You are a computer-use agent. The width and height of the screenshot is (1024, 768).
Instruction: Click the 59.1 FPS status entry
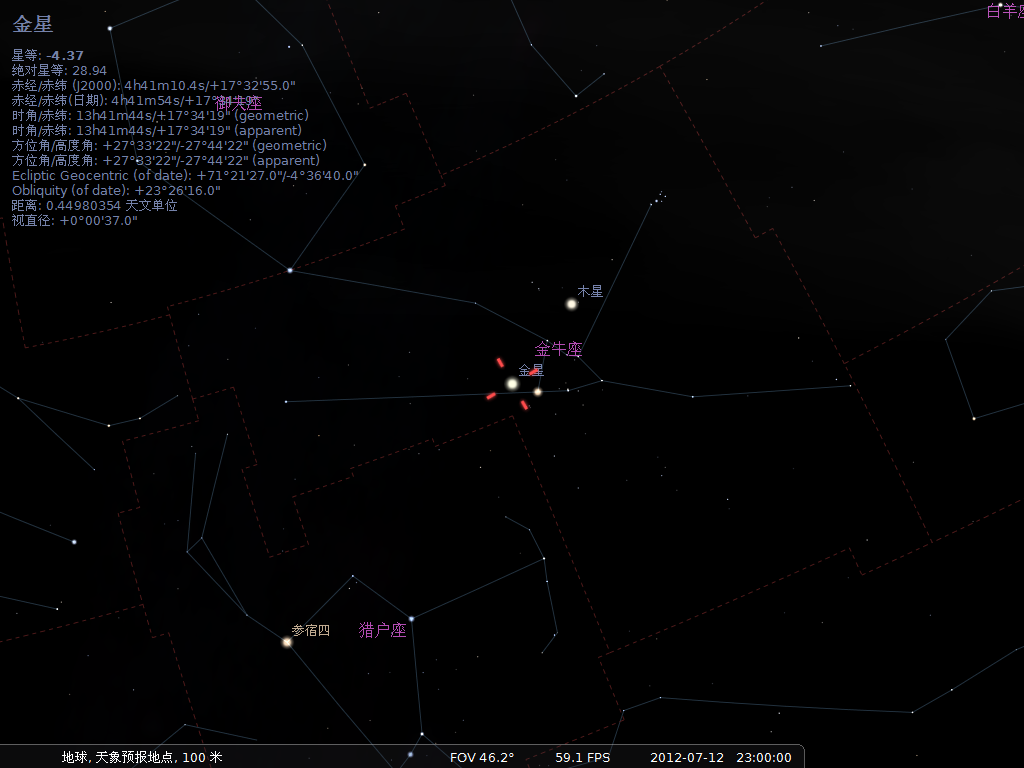[583, 758]
